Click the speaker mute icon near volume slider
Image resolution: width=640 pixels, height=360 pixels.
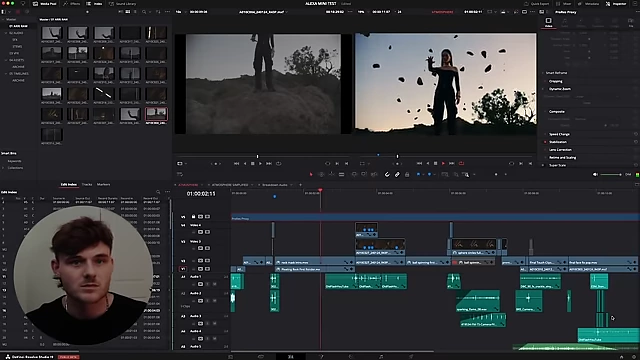595,175
